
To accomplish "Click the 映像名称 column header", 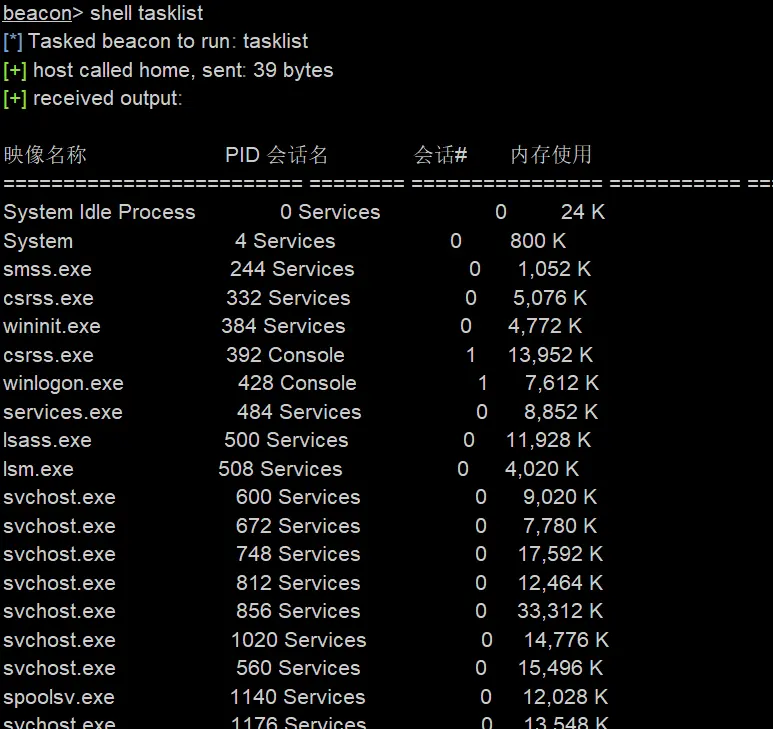I will 45,155.
